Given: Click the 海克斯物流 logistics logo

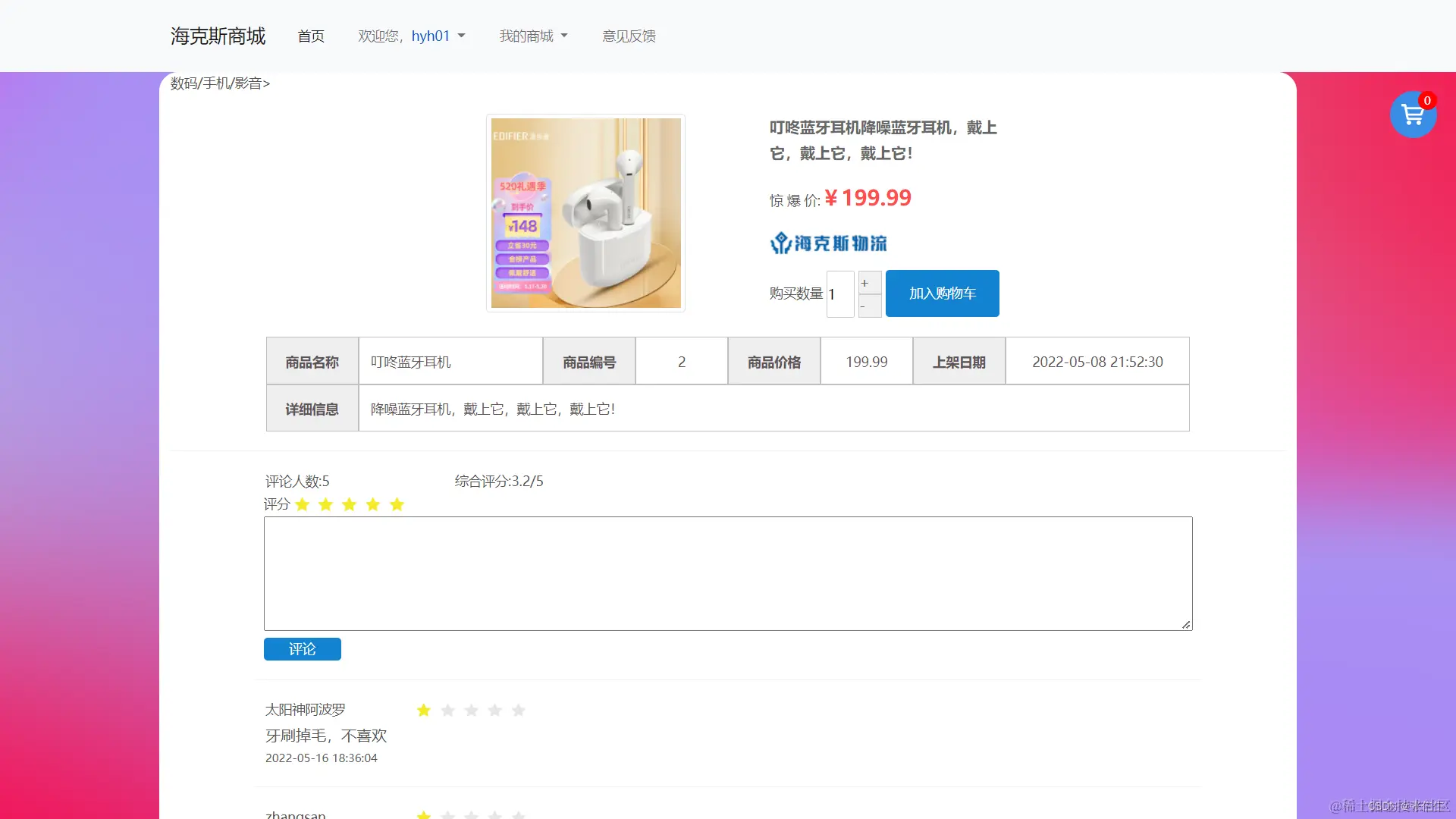Looking at the screenshot, I should pyautogui.click(x=827, y=243).
